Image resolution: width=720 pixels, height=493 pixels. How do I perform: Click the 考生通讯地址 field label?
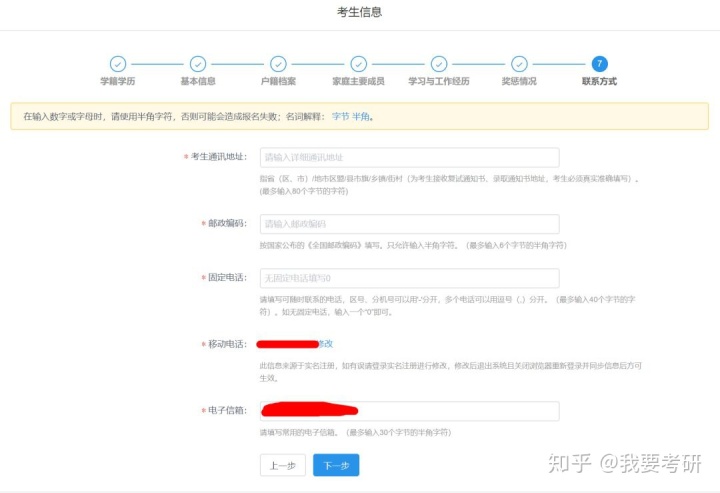219,157
